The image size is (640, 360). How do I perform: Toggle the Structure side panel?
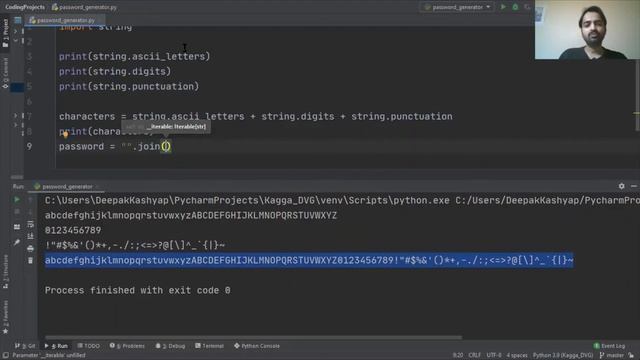tap(5, 272)
